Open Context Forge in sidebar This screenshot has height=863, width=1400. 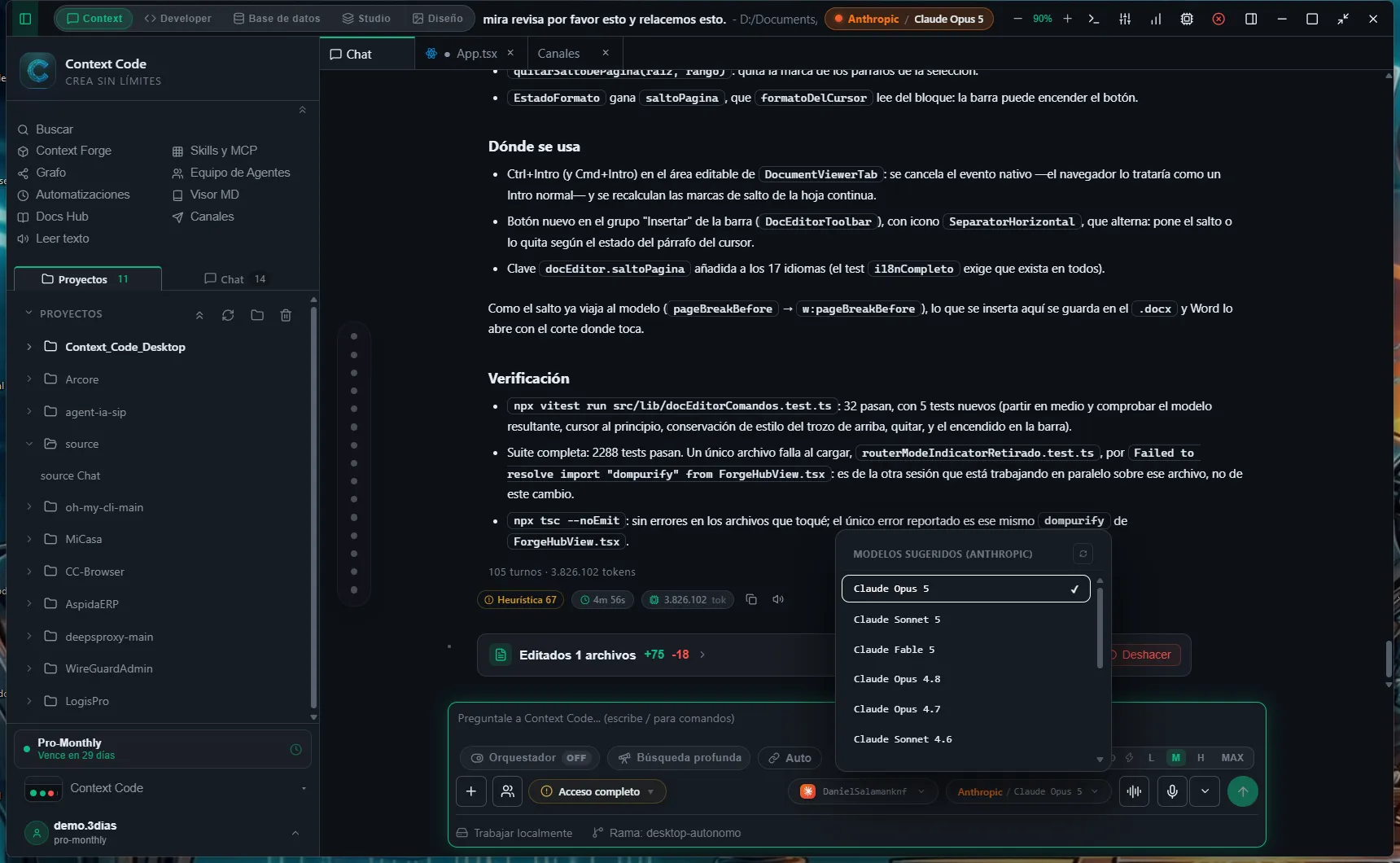click(x=73, y=151)
